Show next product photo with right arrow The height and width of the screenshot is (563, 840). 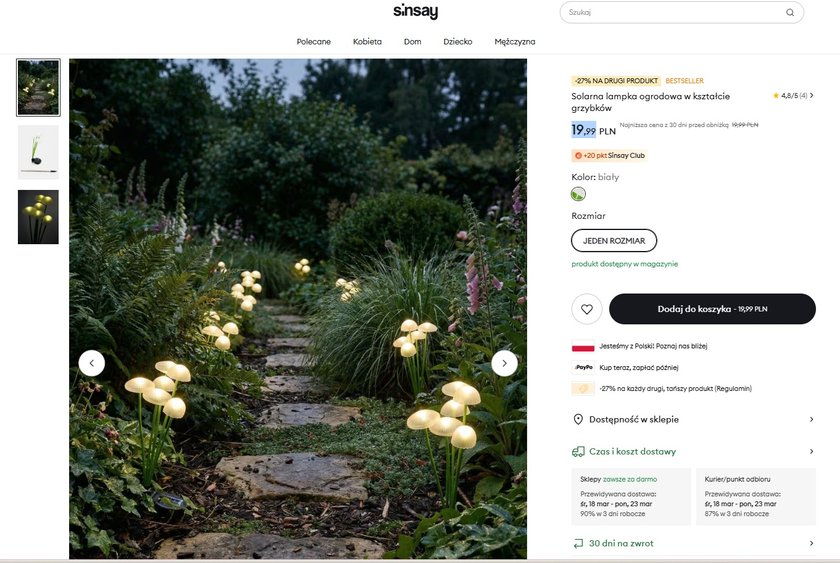tap(505, 363)
